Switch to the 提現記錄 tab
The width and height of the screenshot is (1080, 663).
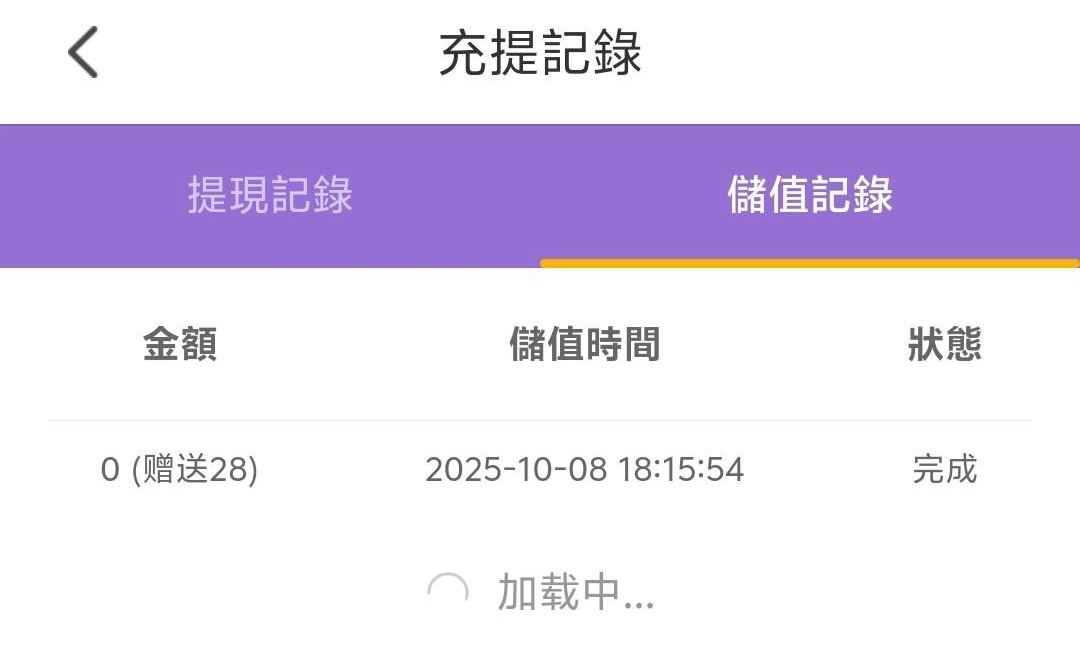pos(270,195)
